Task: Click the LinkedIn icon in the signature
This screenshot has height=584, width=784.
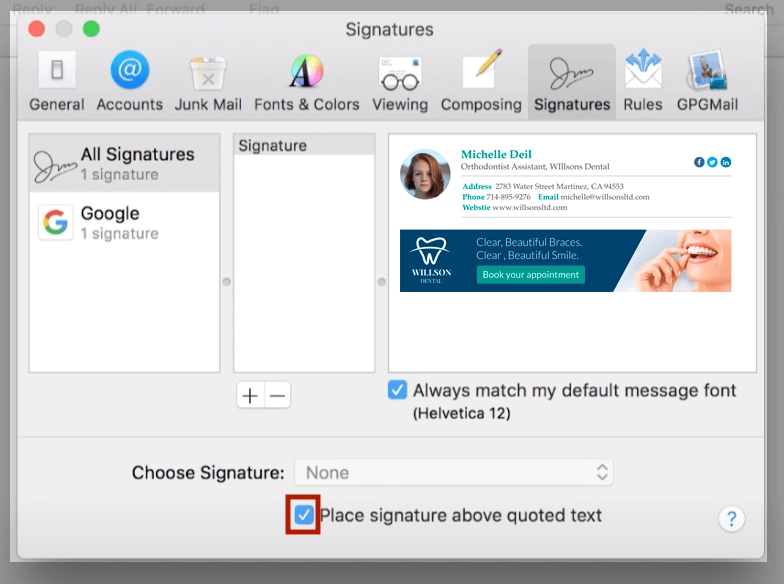Action: pyautogui.click(x=726, y=162)
